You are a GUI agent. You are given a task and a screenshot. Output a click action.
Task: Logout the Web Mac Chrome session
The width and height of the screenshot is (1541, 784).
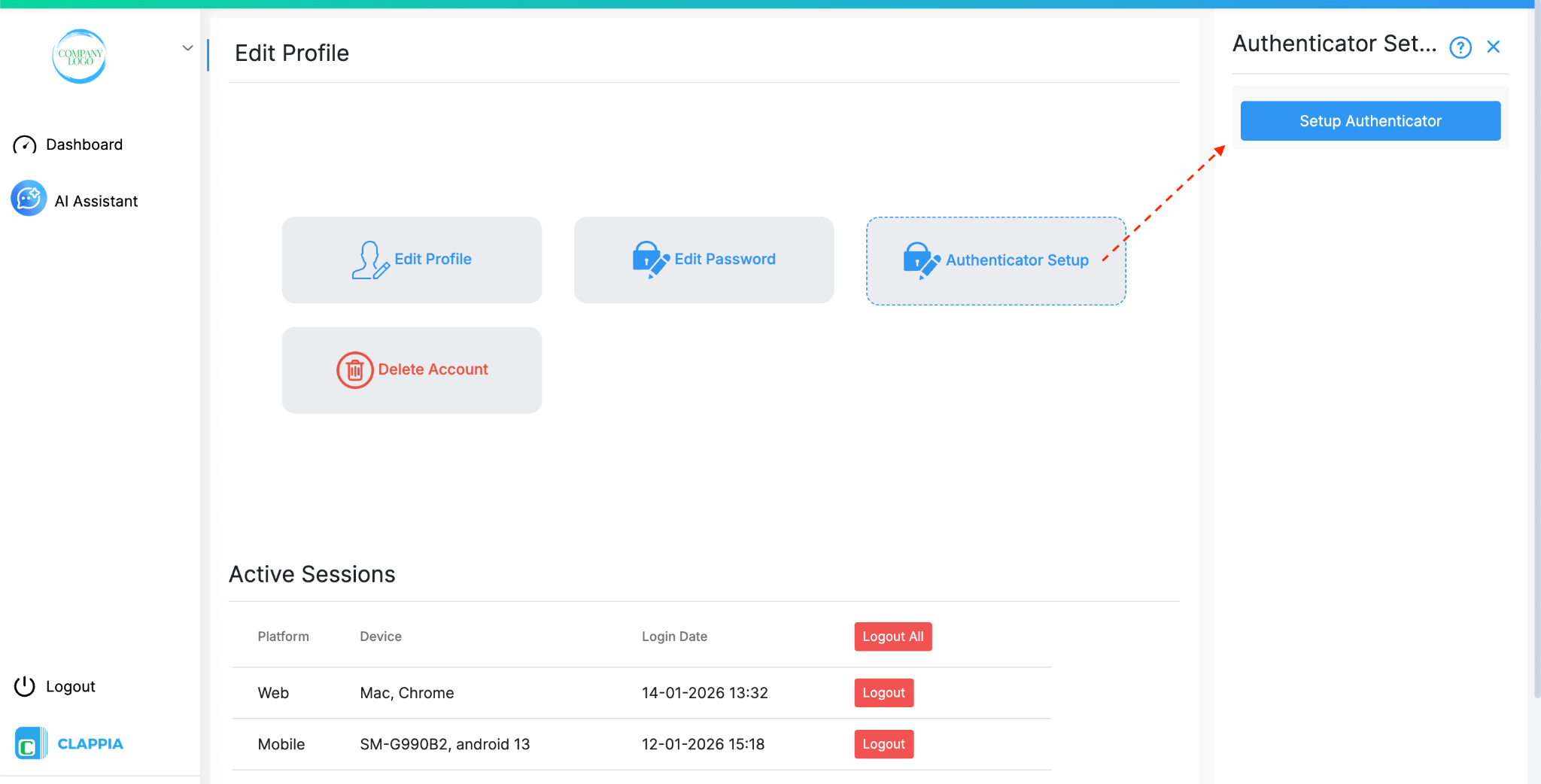point(883,692)
